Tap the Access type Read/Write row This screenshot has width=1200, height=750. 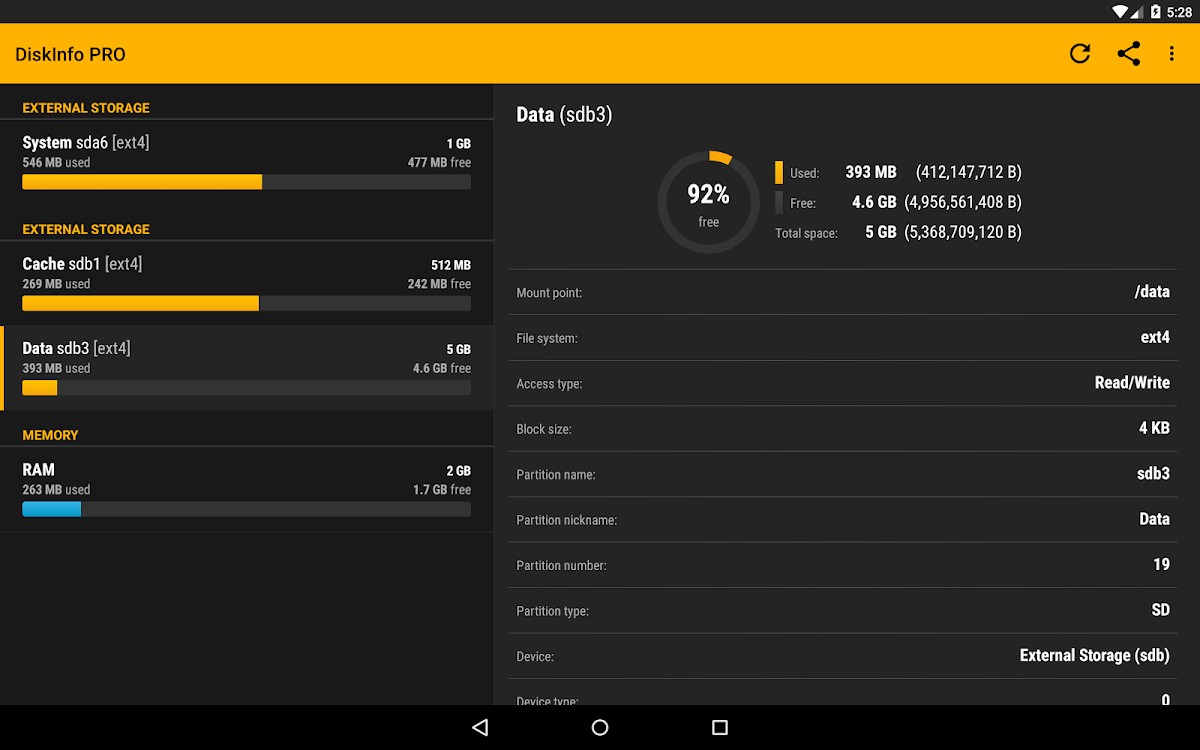[x=843, y=383]
